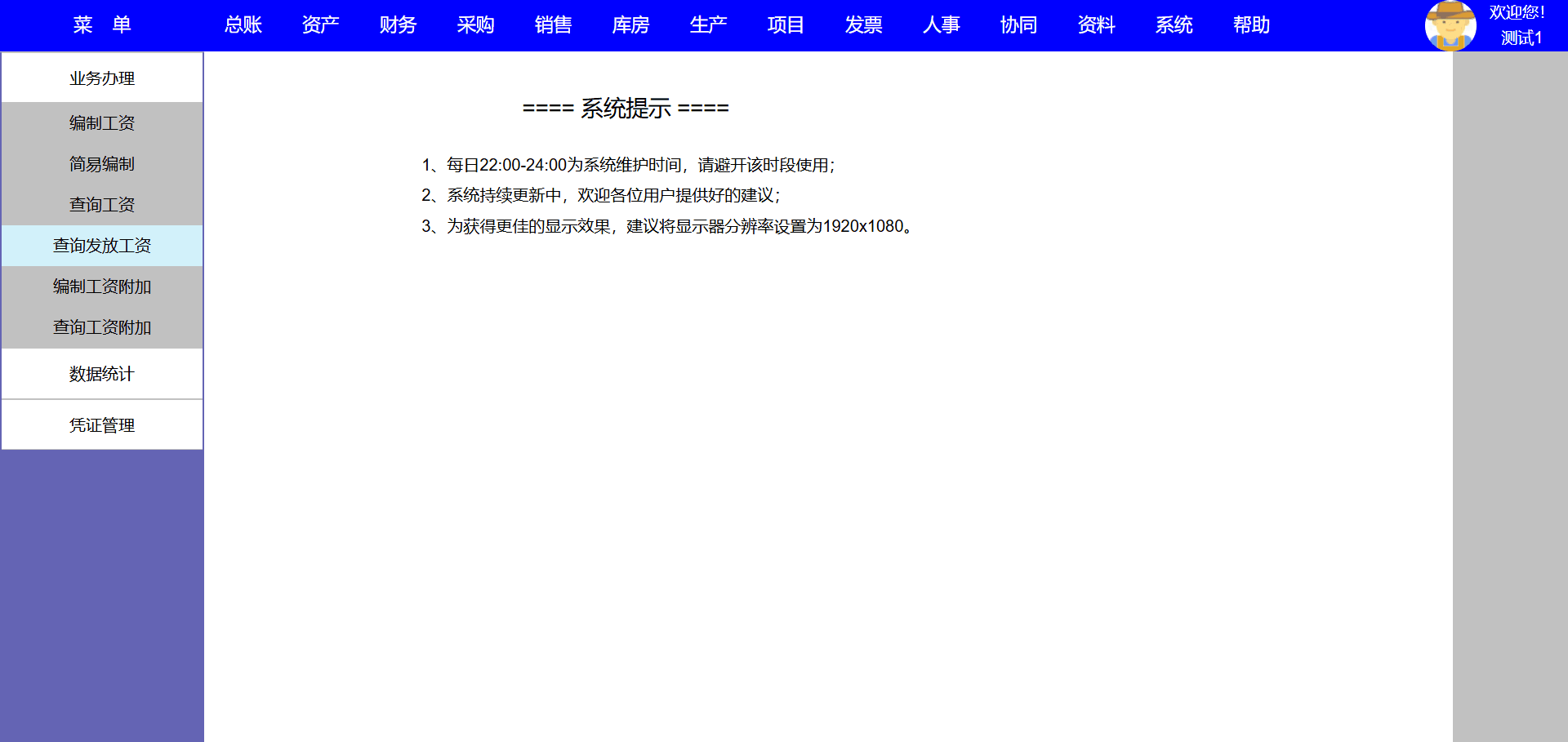Open 查询发放工资 page
The image size is (1568, 742).
click(102, 246)
